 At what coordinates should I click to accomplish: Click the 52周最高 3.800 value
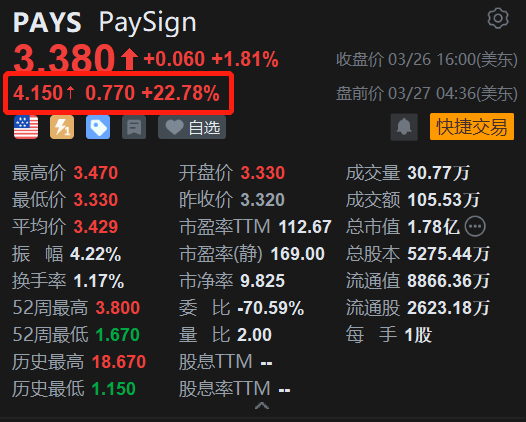point(118,308)
